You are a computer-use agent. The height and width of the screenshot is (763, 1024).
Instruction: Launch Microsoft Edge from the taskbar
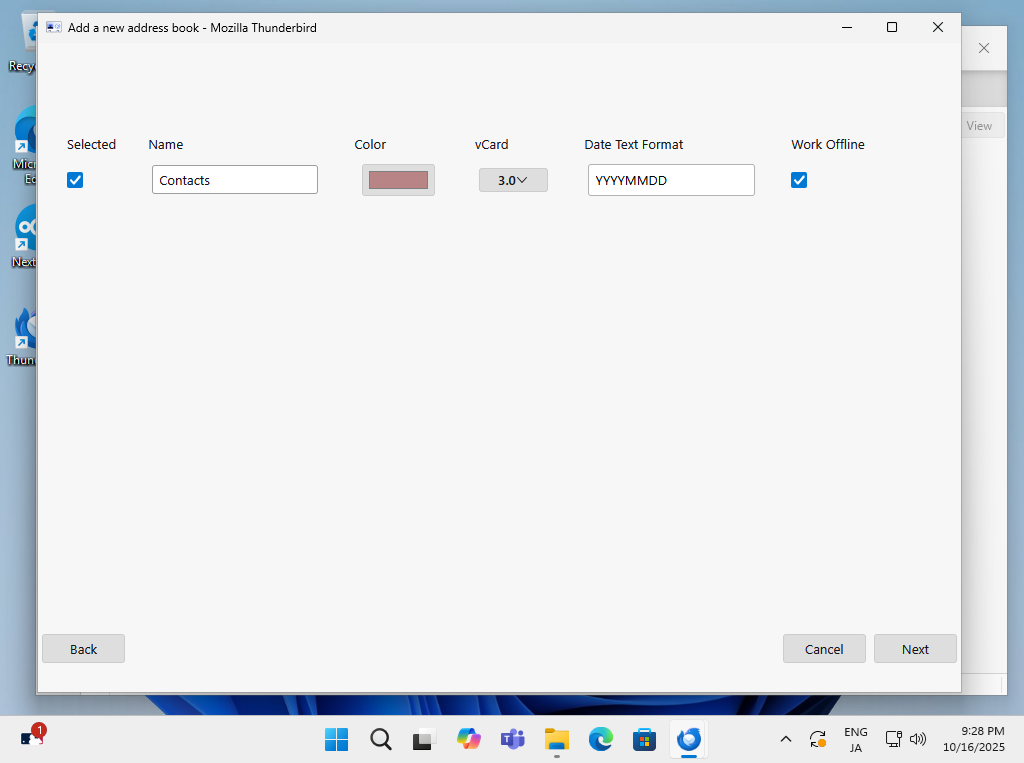pyautogui.click(x=601, y=739)
